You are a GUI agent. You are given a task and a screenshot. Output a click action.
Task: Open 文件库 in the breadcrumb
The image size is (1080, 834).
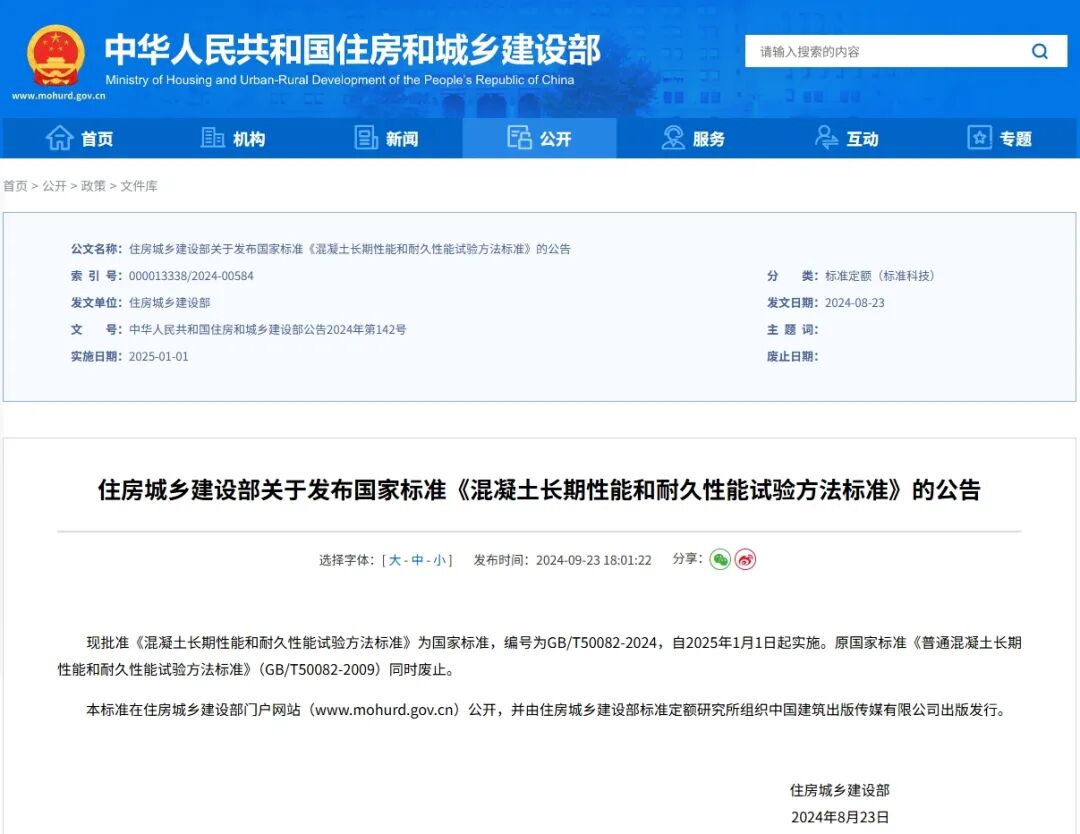pyautogui.click(x=139, y=186)
